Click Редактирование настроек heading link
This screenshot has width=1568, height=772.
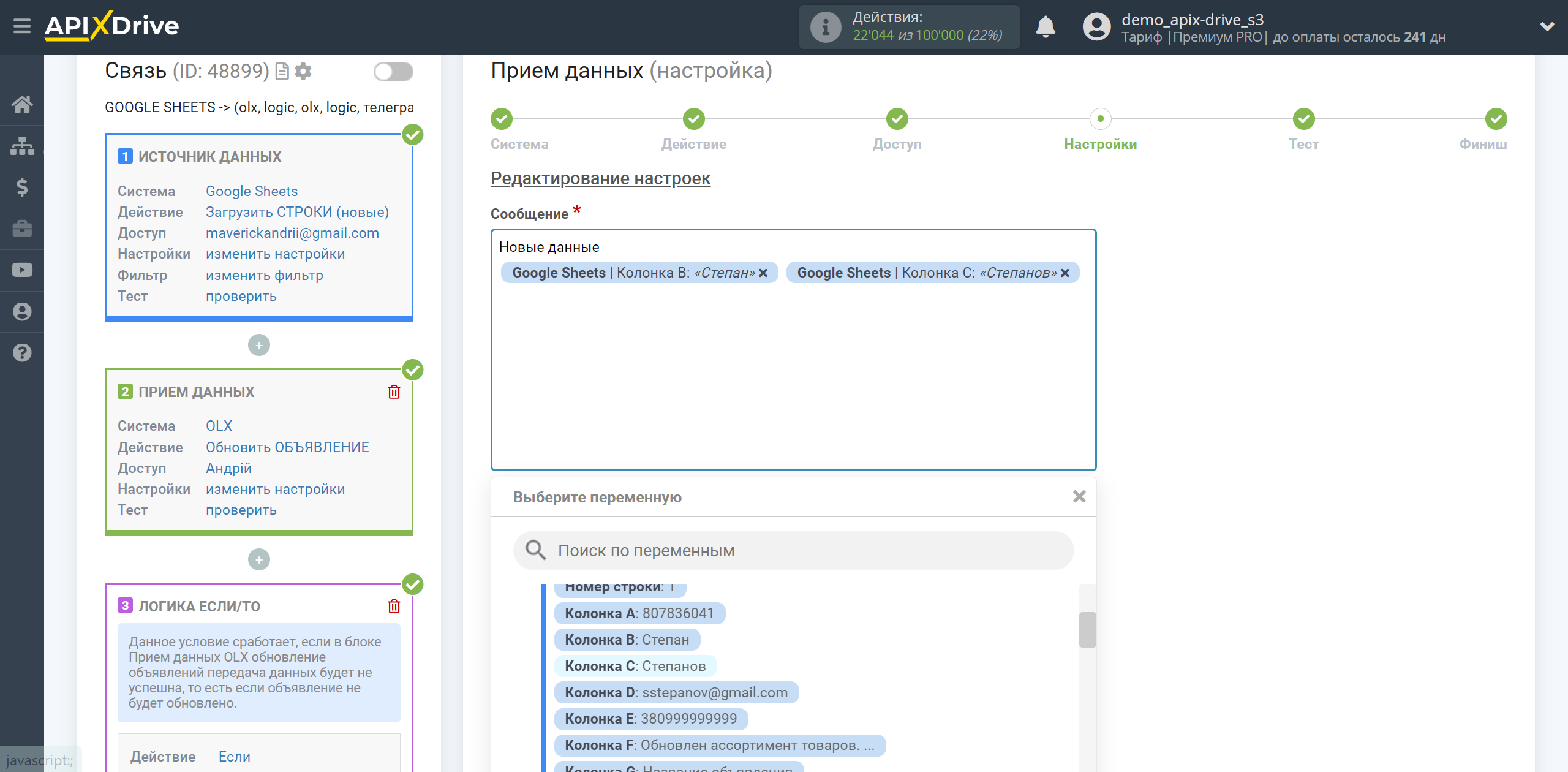coord(600,178)
